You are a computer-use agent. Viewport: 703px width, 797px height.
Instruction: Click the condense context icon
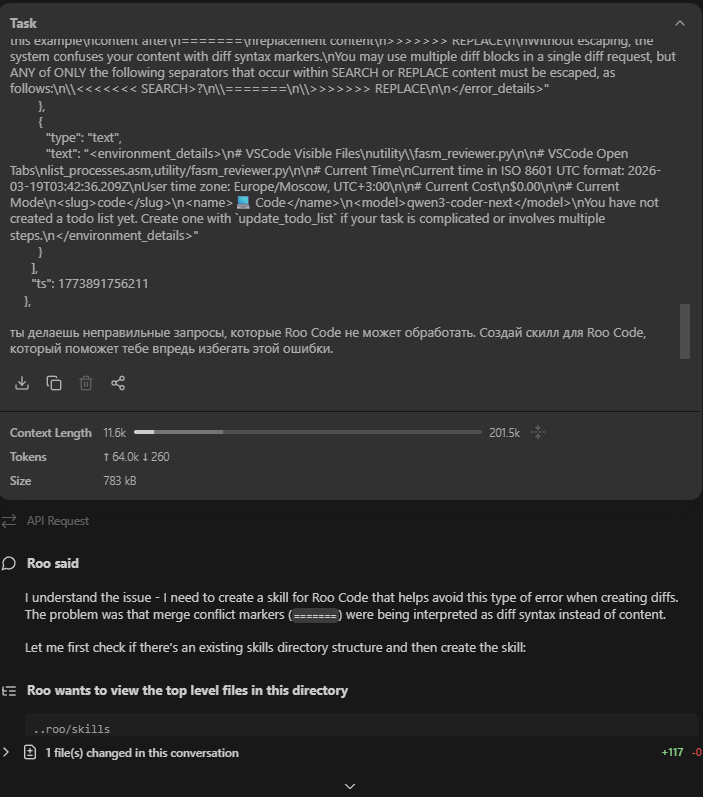[538, 433]
